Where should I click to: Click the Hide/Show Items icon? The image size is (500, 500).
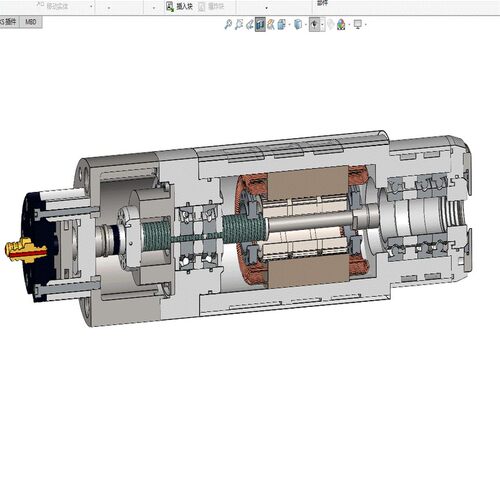314,24
